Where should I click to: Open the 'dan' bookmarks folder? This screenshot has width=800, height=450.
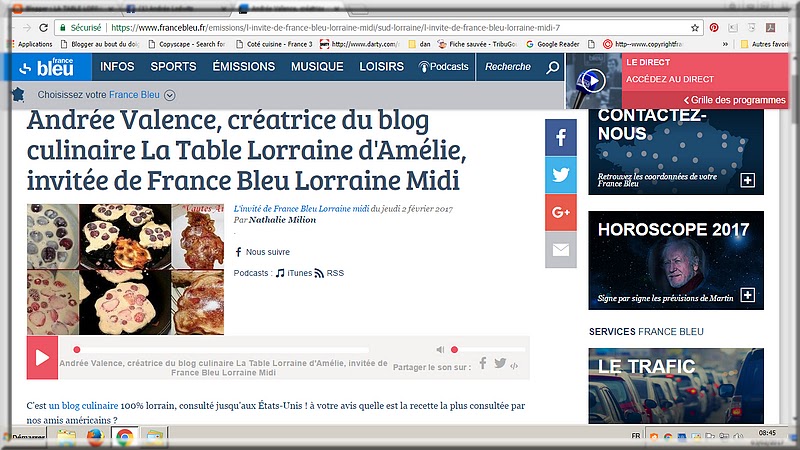pyautogui.click(x=419, y=44)
